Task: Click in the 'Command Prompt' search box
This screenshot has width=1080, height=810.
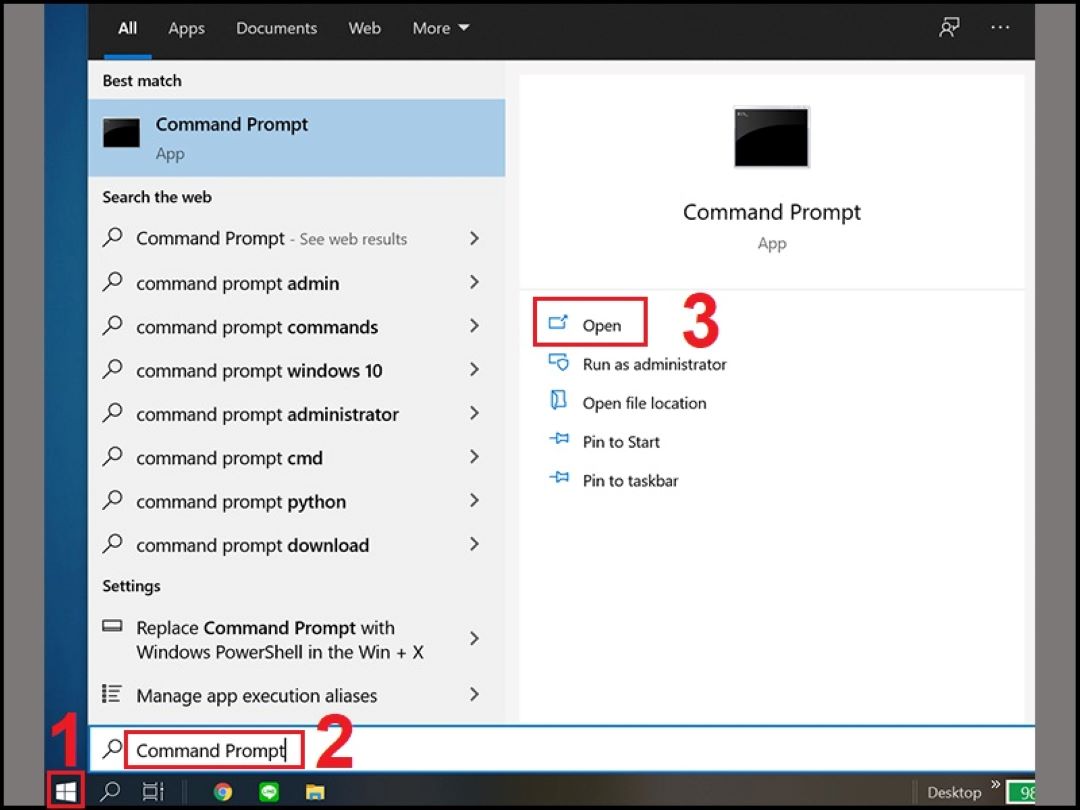Action: pyautogui.click(x=561, y=749)
